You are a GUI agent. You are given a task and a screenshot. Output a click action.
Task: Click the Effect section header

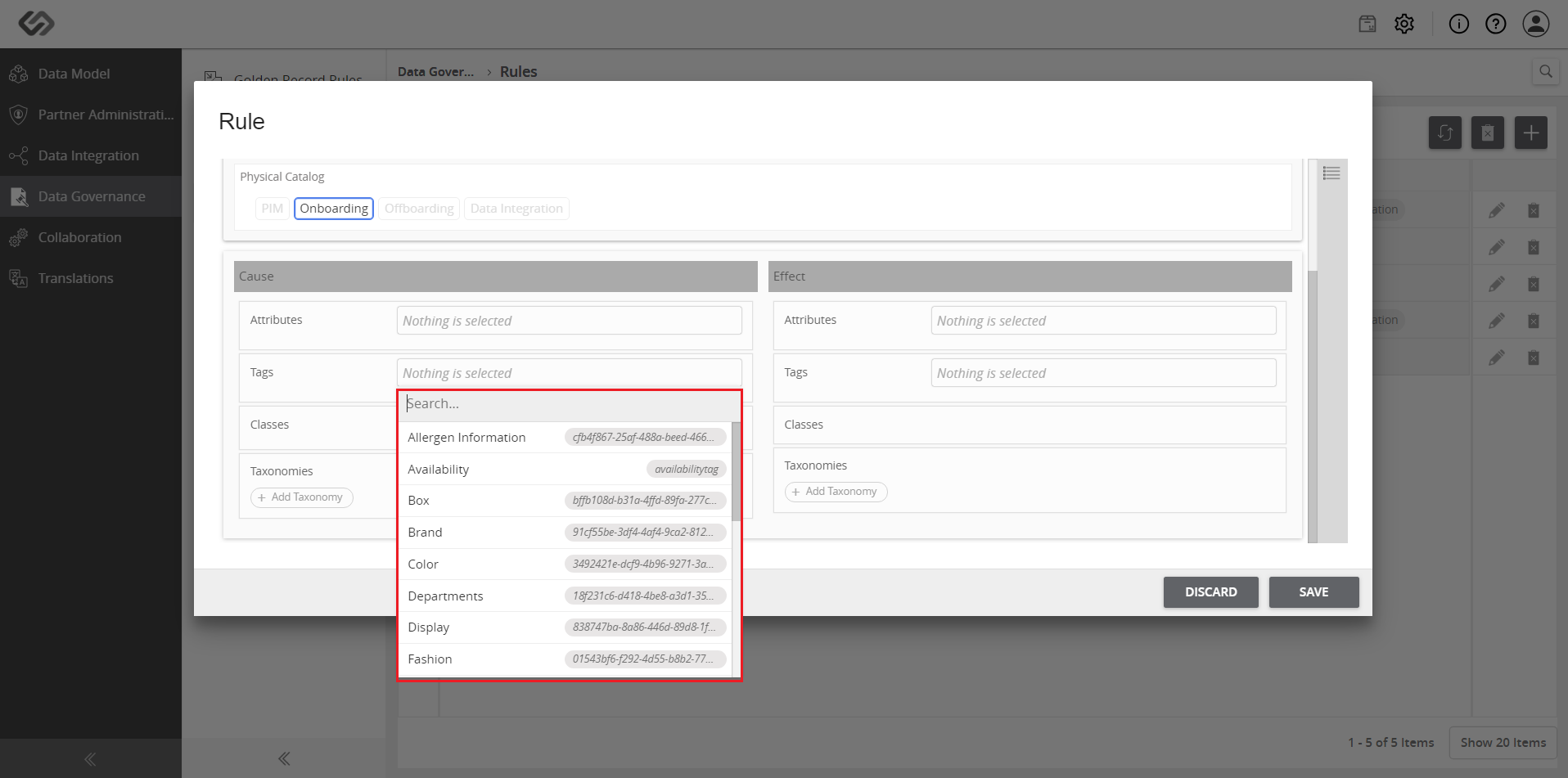1030,277
